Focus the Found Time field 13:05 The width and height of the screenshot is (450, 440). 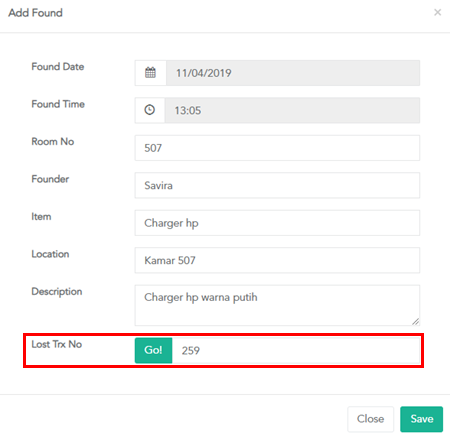[x=292, y=110]
